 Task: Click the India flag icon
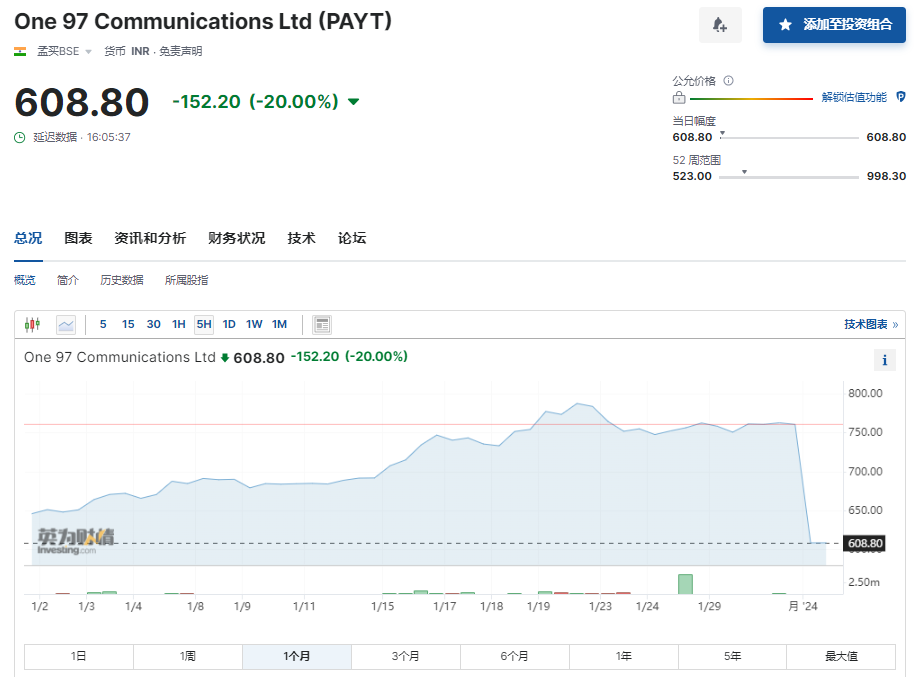pos(20,51)
